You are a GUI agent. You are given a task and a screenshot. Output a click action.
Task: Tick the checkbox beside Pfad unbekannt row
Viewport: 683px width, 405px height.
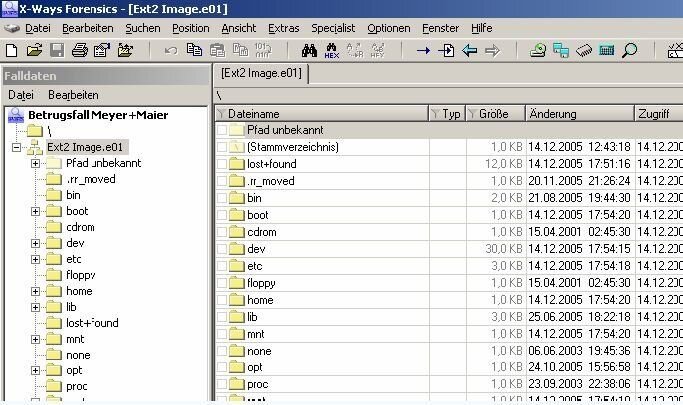[x=222, y=130]
